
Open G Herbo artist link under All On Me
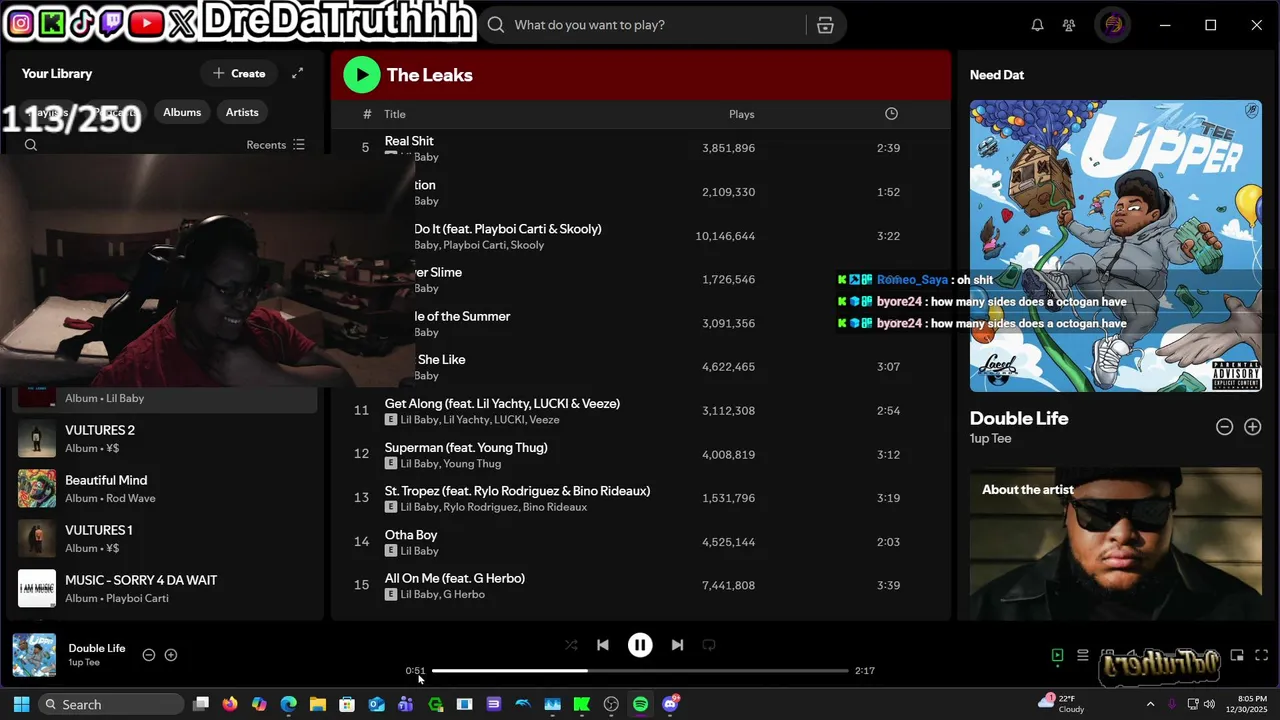point(464,594)
